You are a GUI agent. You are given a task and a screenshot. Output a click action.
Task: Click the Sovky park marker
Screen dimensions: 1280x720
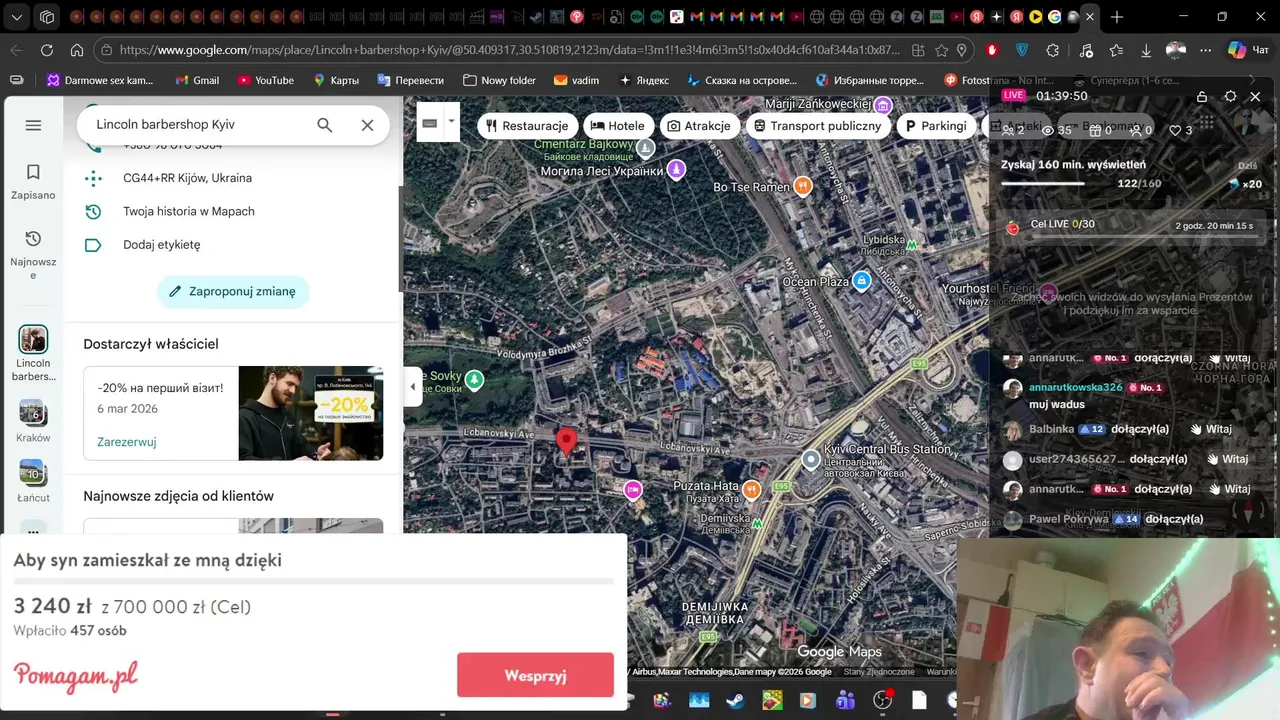(x=475, y=379)
